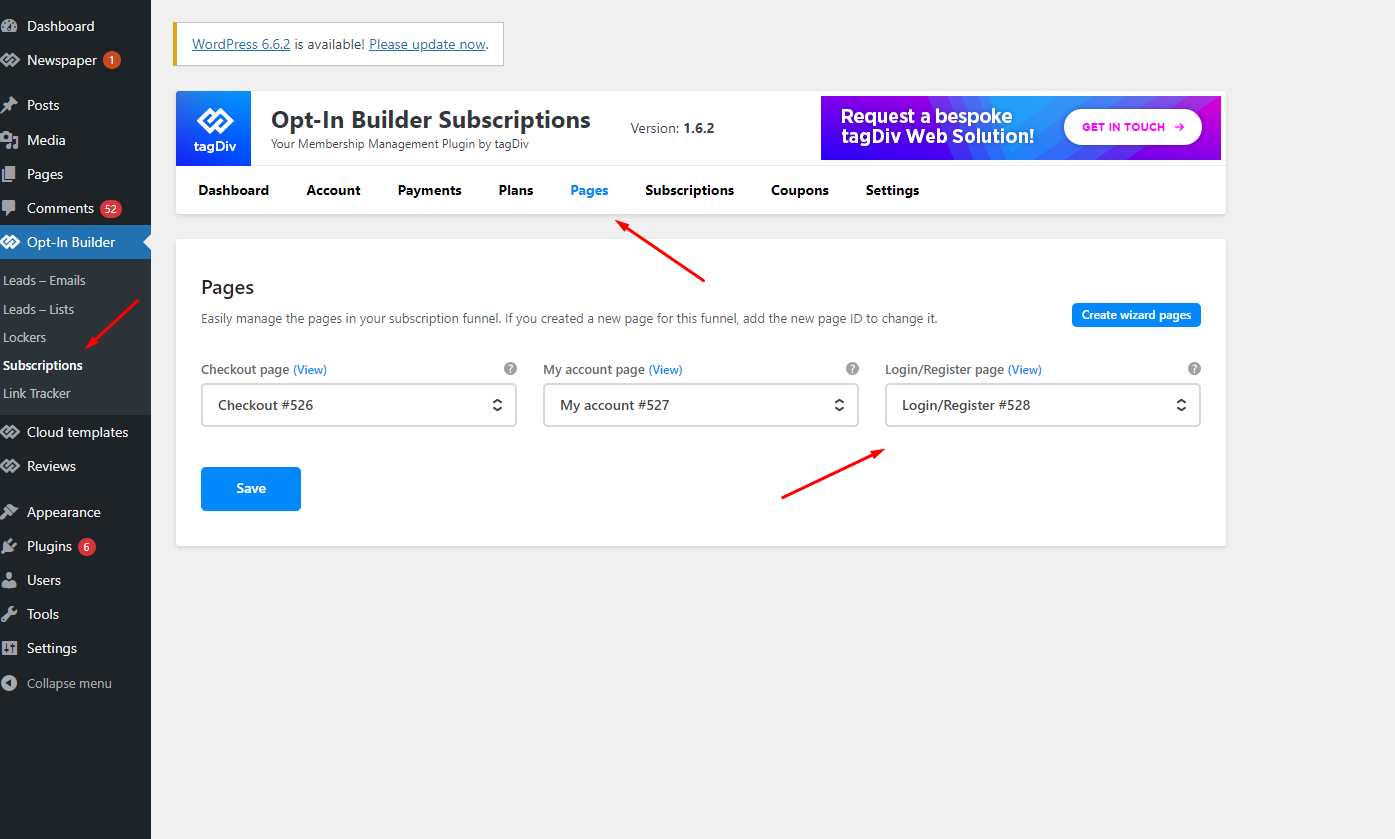This screenshot has width=1395, height=839.
Task: Click the Appearance paintbrush icon
Action: (9, 512)
